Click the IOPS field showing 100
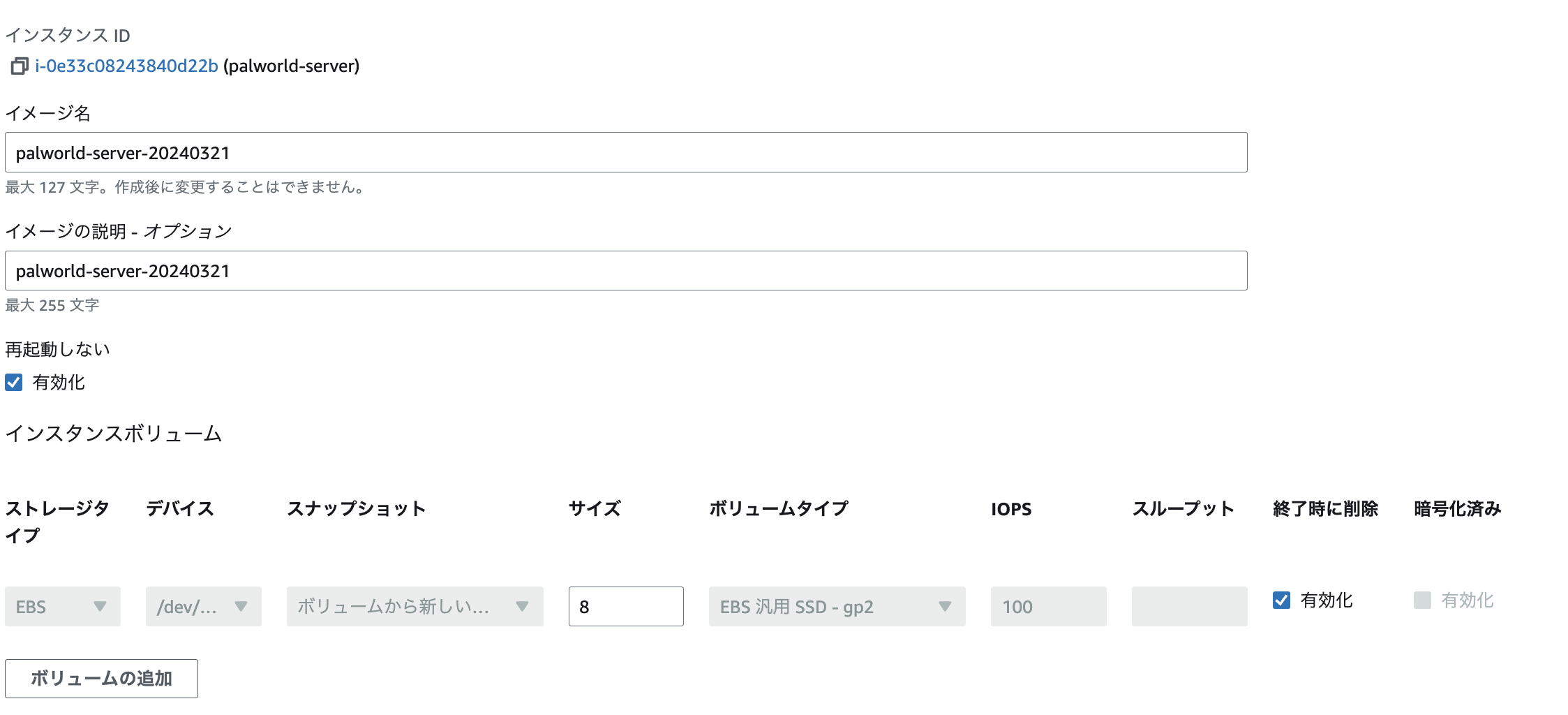This screenshot has width=1568, height=715. (1048, 607)
